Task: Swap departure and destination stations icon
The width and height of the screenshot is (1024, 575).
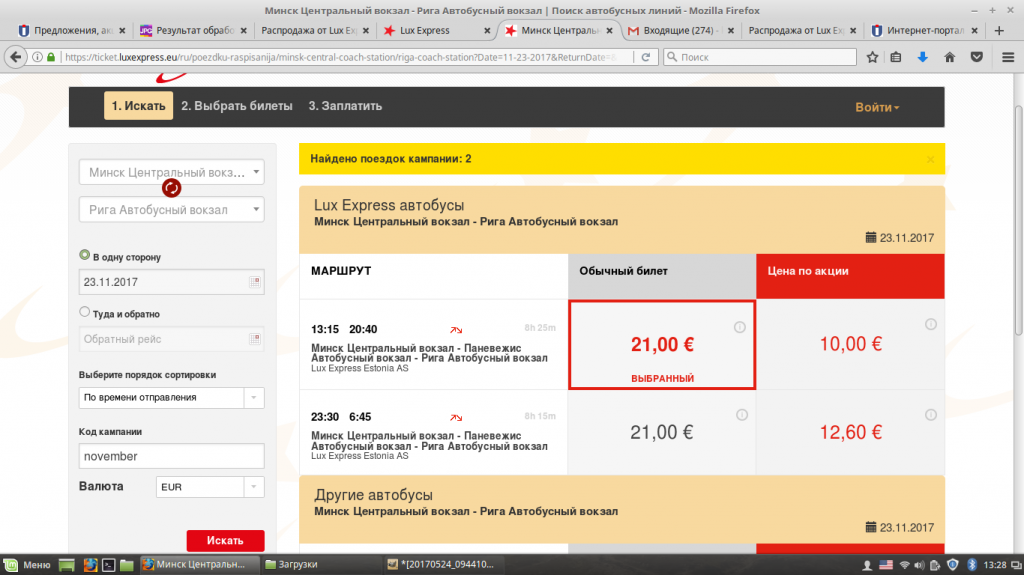Action: 171,188
